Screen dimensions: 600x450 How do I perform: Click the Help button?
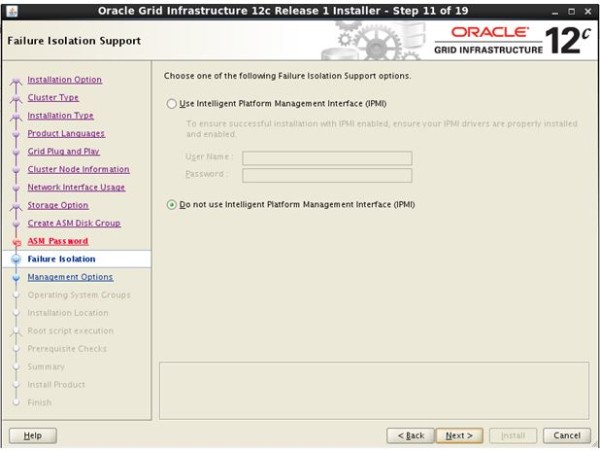pos(33,435)
